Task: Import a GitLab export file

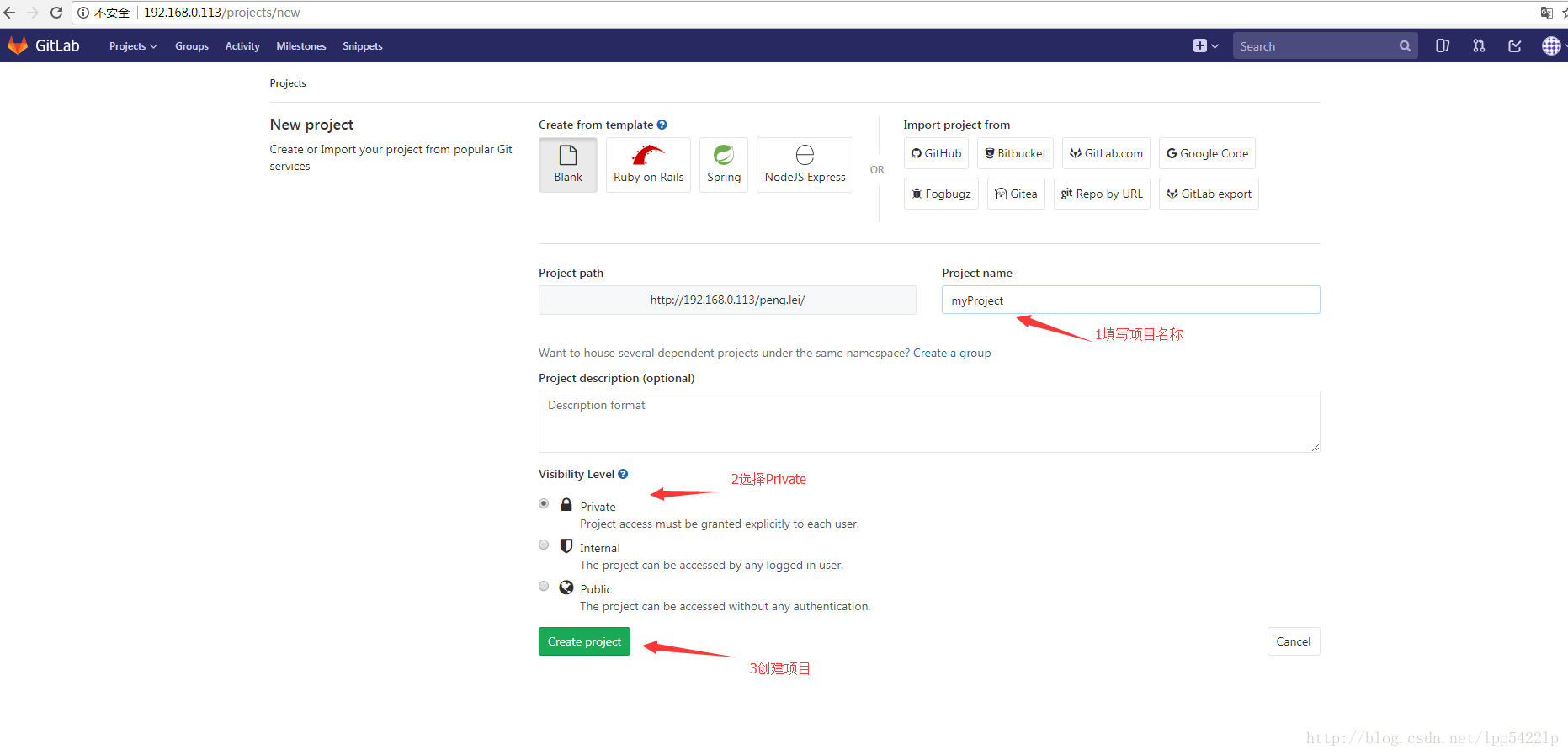Action: click(1209, 194)
